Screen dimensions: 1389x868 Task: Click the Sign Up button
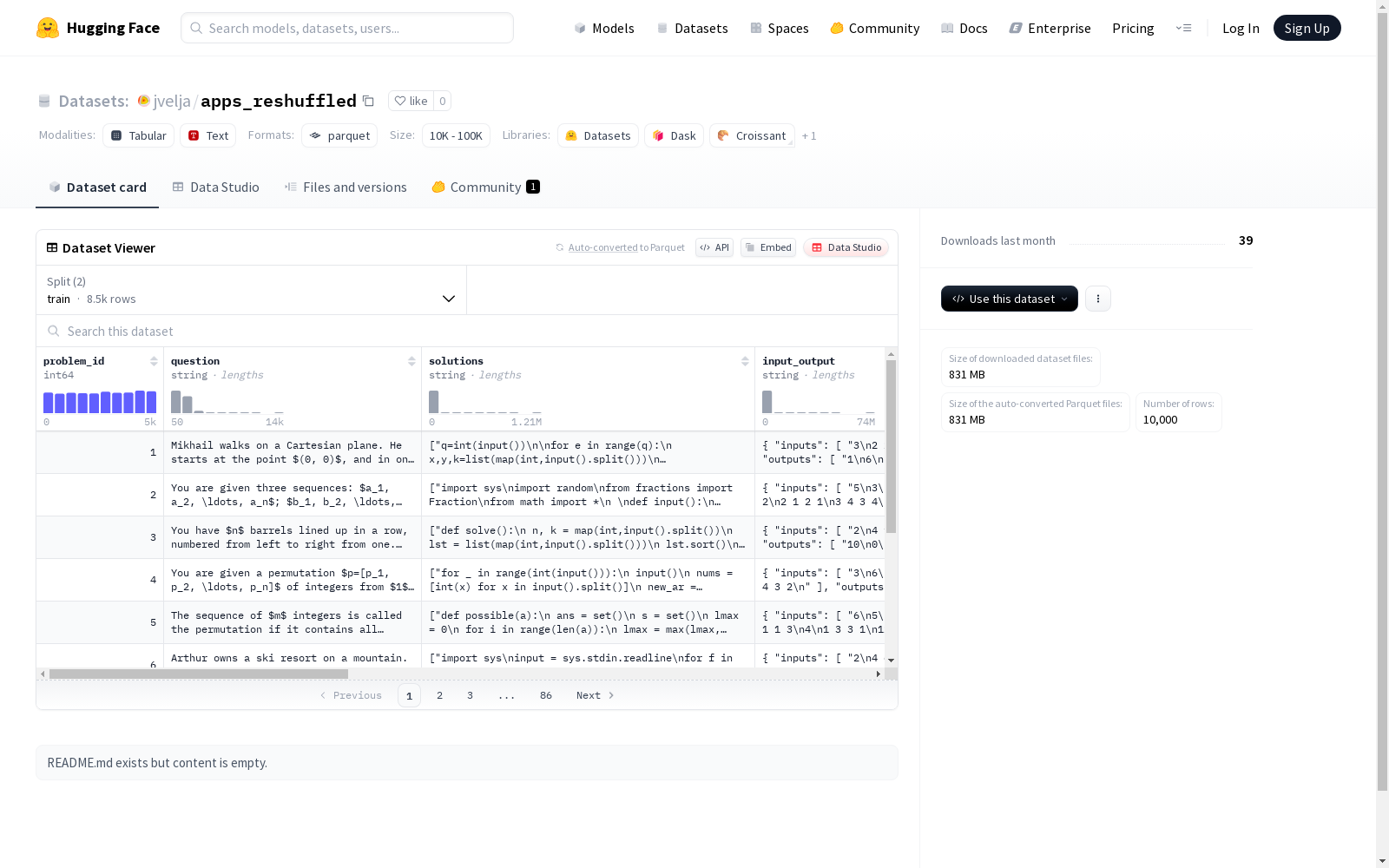tap(1307, 28)
